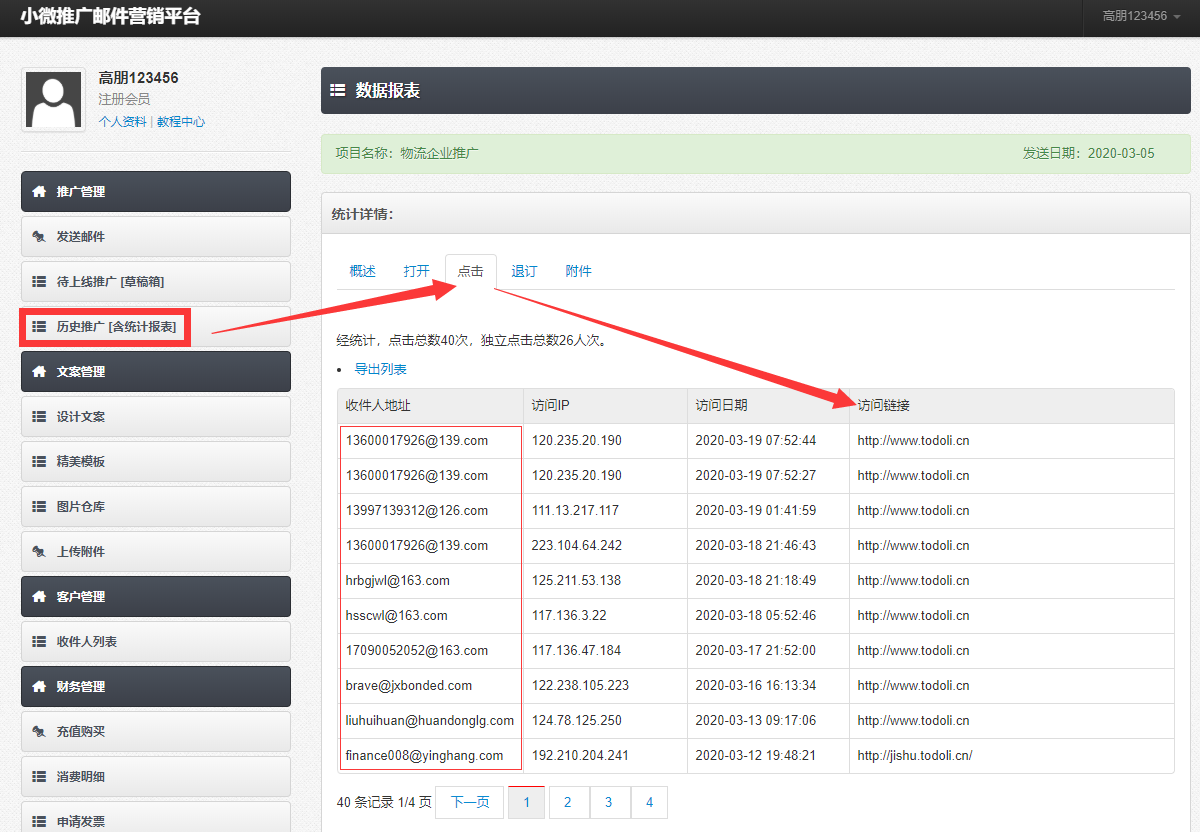Viewport: 1200px width, 832px height.
Task: Open 精美模板 menu item
Action: [x=156, y=462]
